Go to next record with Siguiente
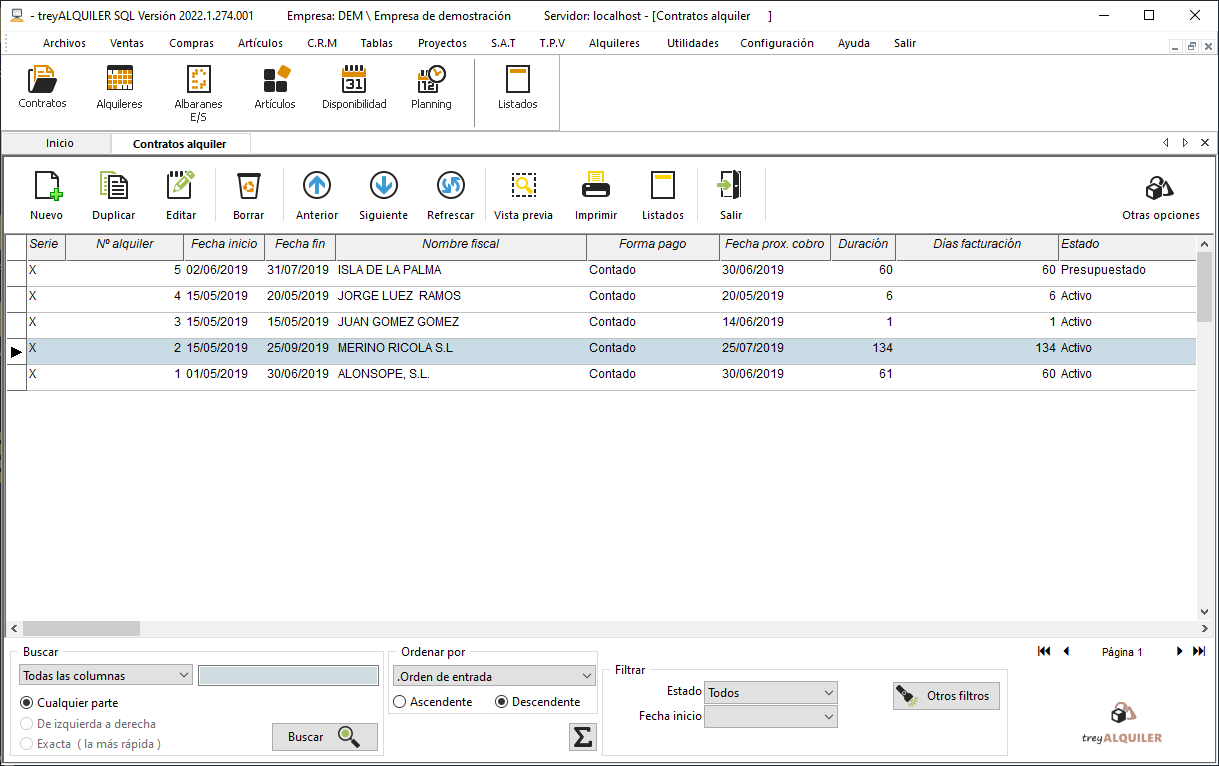1219x766 pixels. 384,196
